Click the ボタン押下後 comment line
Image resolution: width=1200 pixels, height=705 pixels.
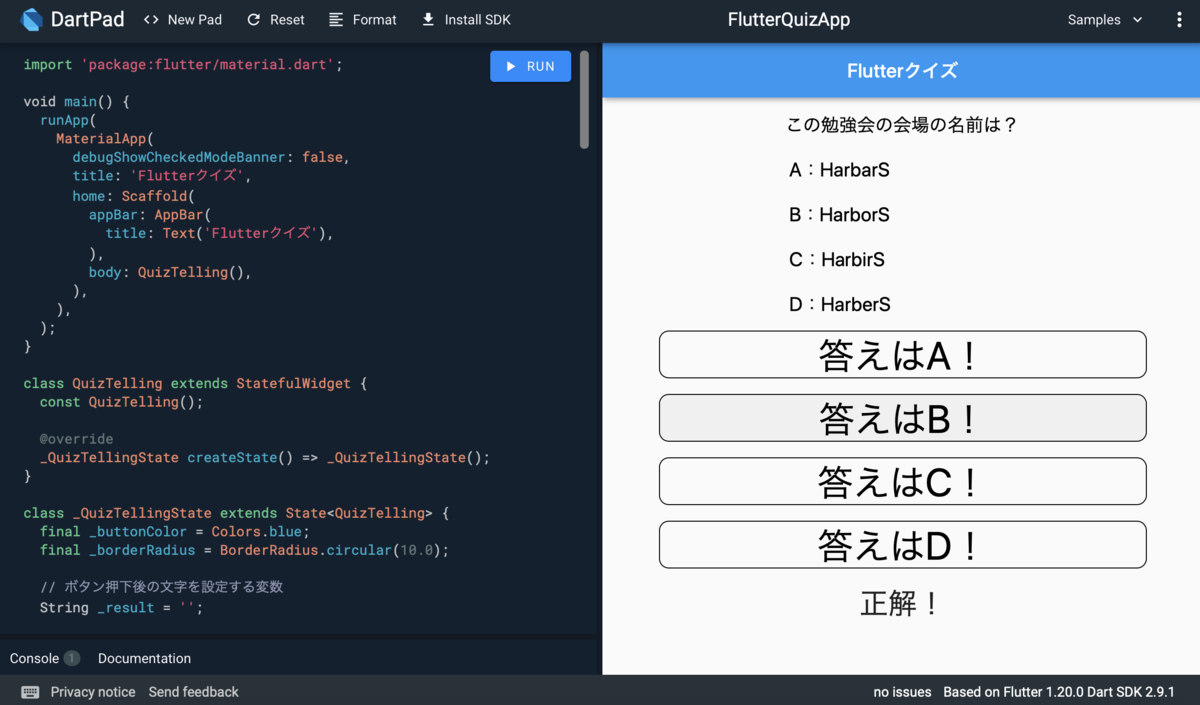coord(162,587)
